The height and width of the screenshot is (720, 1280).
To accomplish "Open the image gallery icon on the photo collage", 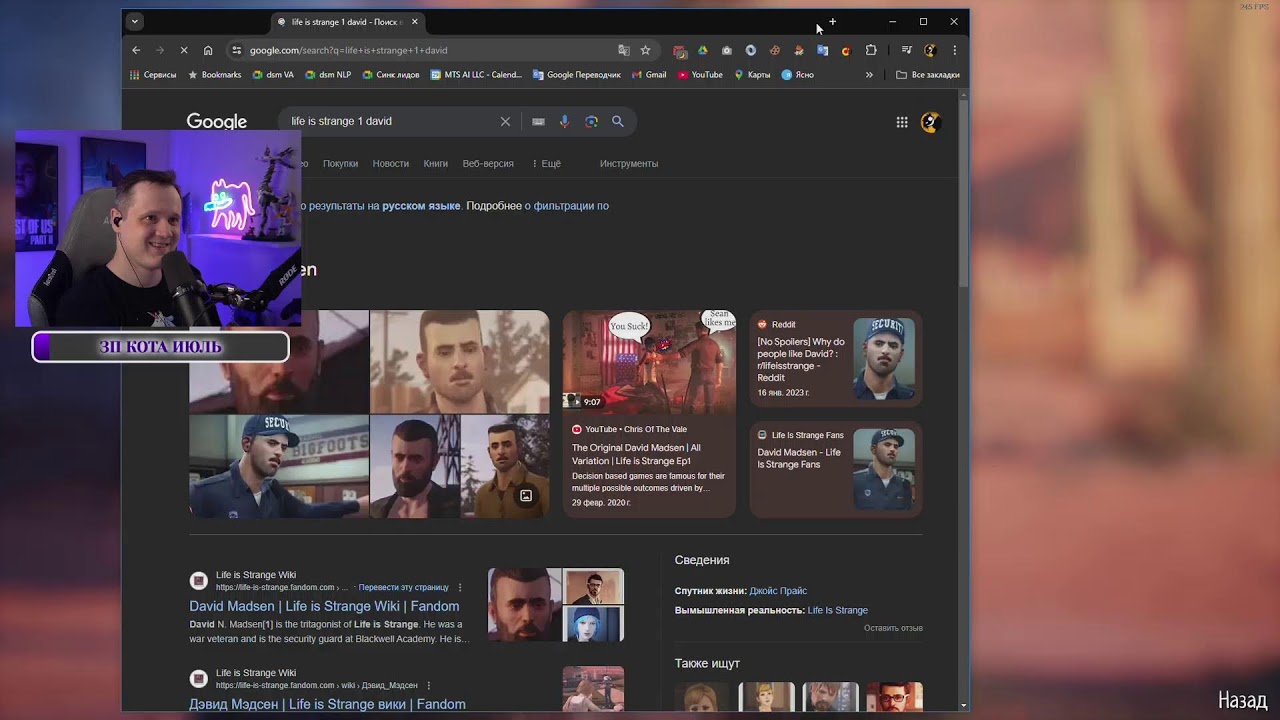I will (x=526, y=496).
